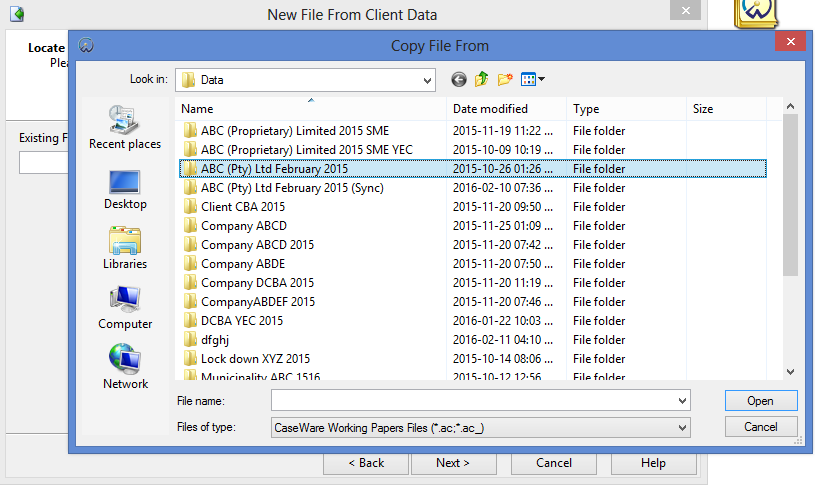Open the View Menu icon dropdown
815x485 pixels.
point(532,79)
